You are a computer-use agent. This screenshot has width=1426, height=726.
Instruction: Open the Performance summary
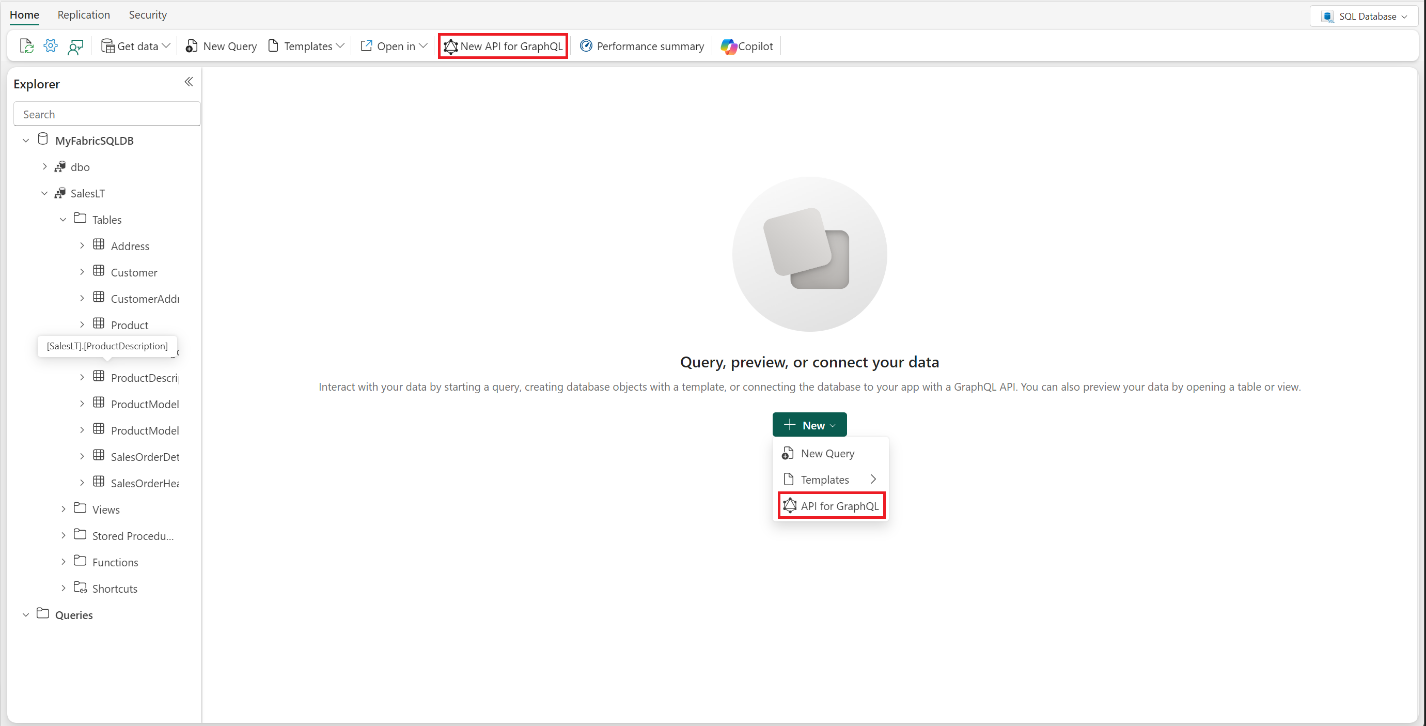pos(642,46)
